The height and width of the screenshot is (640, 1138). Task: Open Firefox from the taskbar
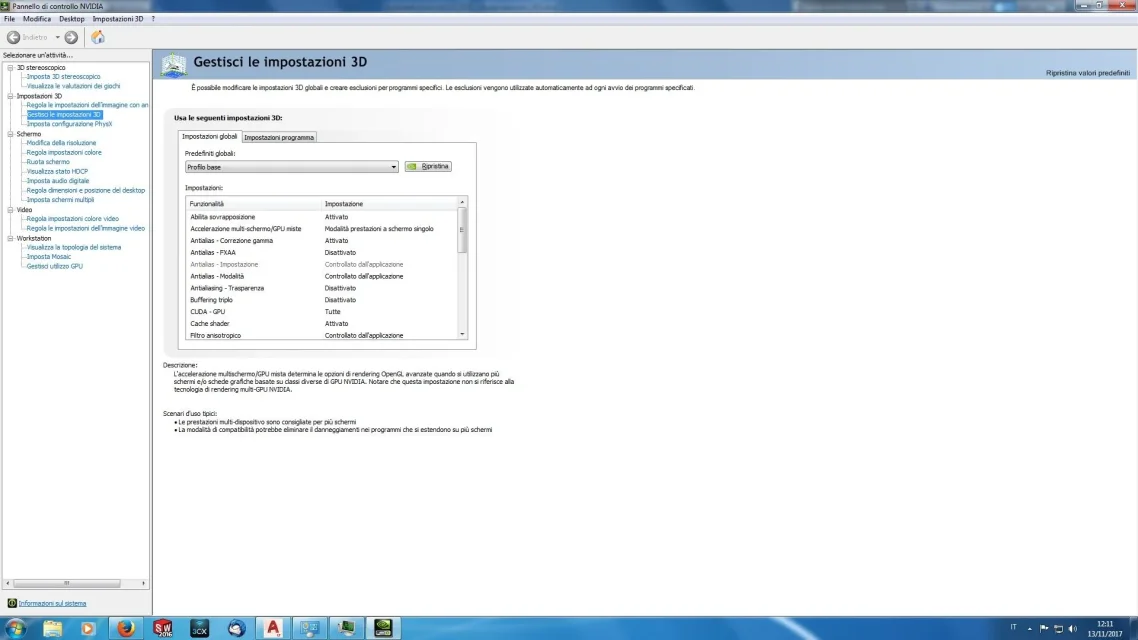click(126, 628)
